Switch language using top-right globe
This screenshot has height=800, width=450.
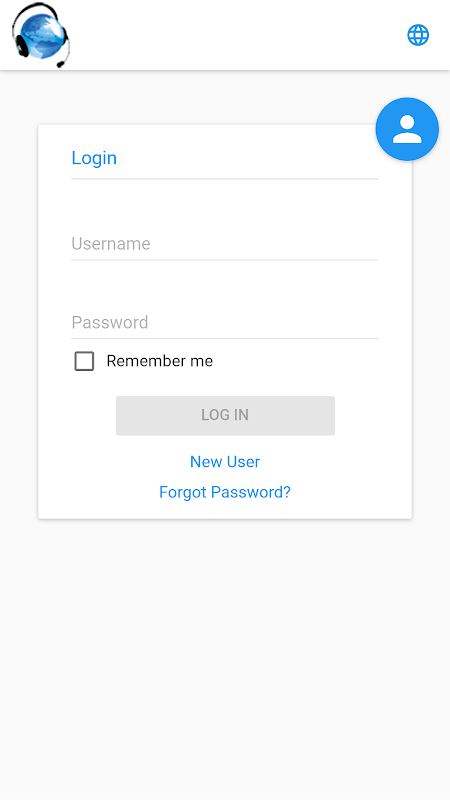(418, 35)
